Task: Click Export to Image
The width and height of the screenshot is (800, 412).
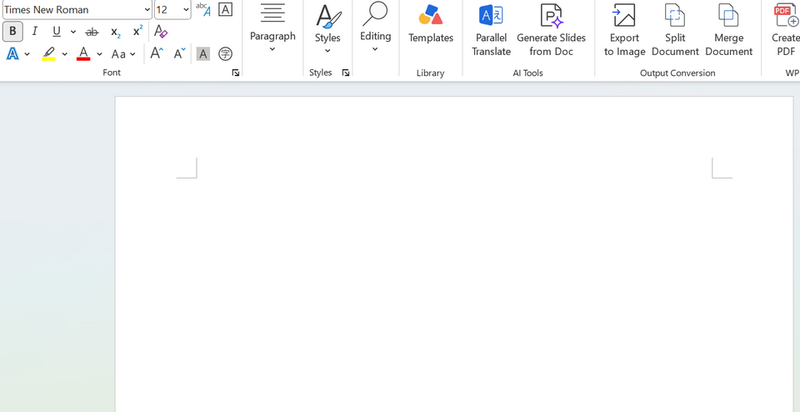Action: tap(624, 30)
